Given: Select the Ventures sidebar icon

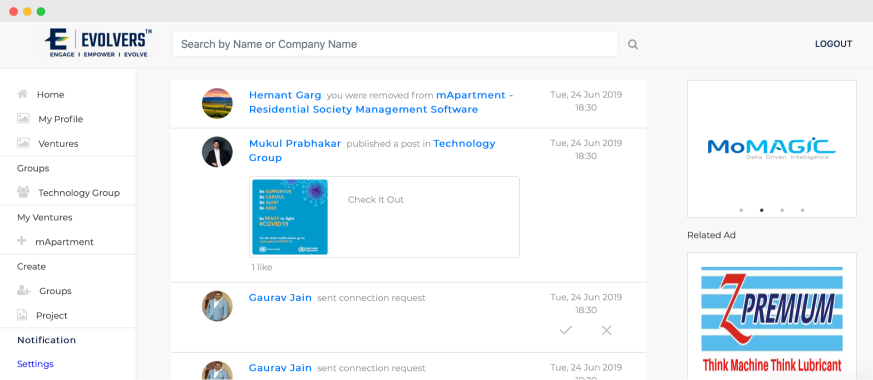Looking at the screenshot, I should 23,143.
